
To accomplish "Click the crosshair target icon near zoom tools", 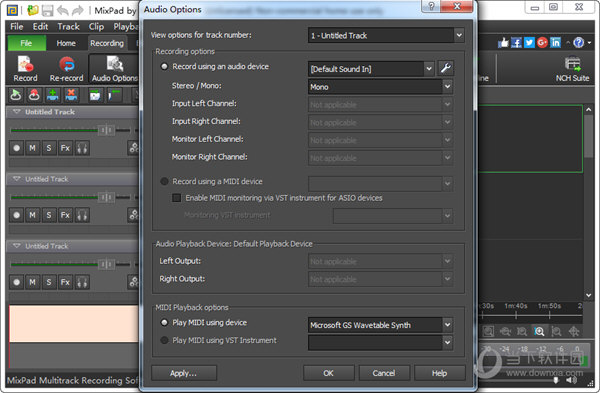I will pyautogui.click(x=574, y=331).
